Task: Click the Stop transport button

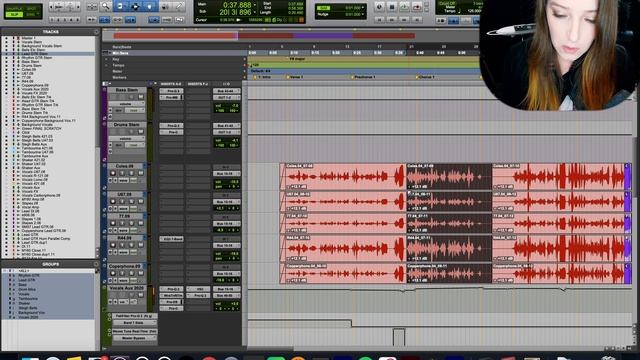Action: click(392, 7)
